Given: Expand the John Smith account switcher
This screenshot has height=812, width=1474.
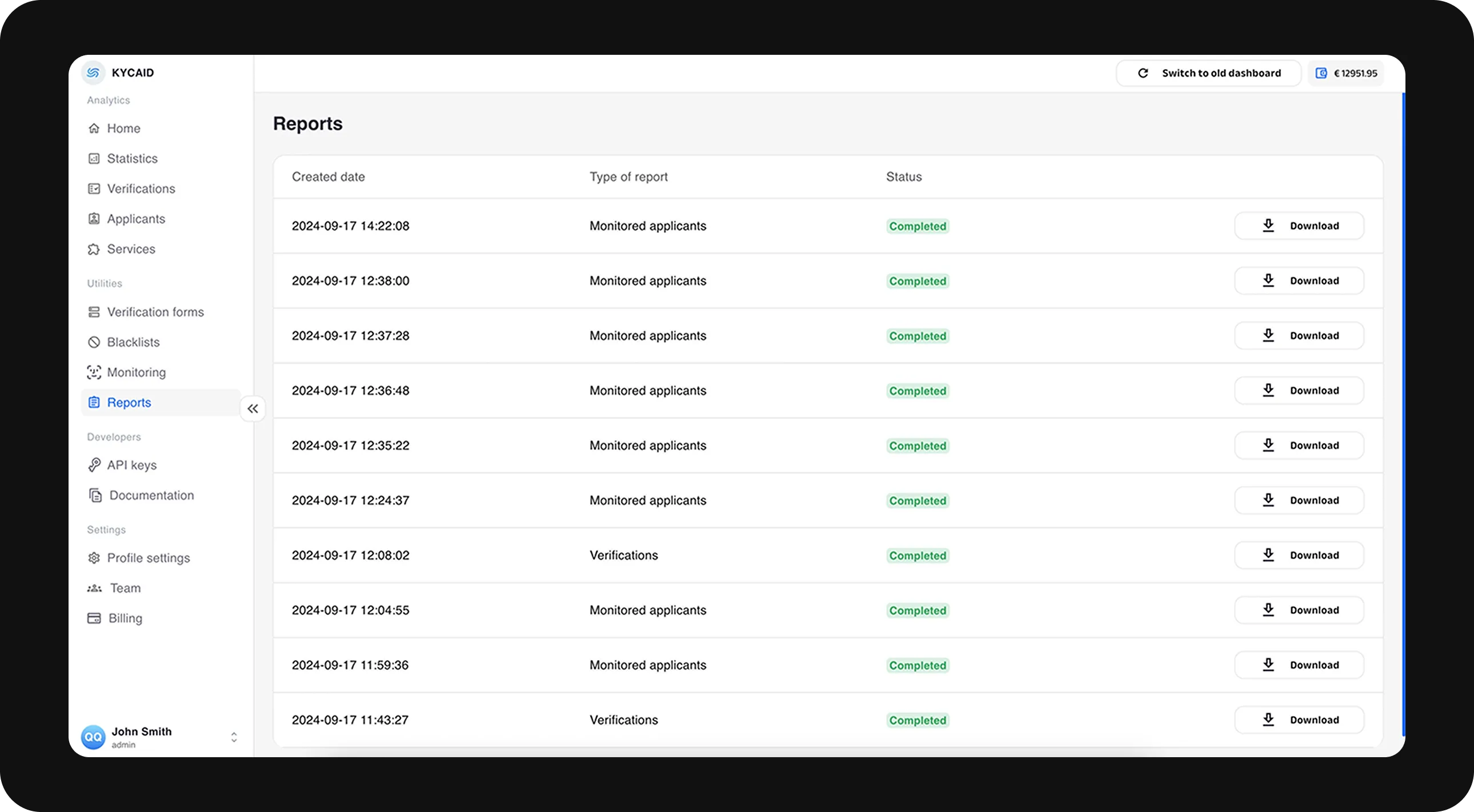Looking at the screenshot, I should 234,737.
